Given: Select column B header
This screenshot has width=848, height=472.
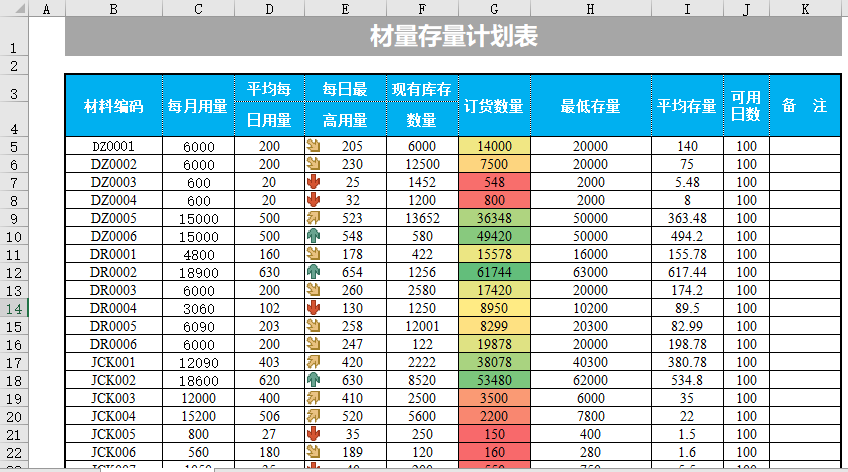Looking at the screenshot, I should point(113,9).
